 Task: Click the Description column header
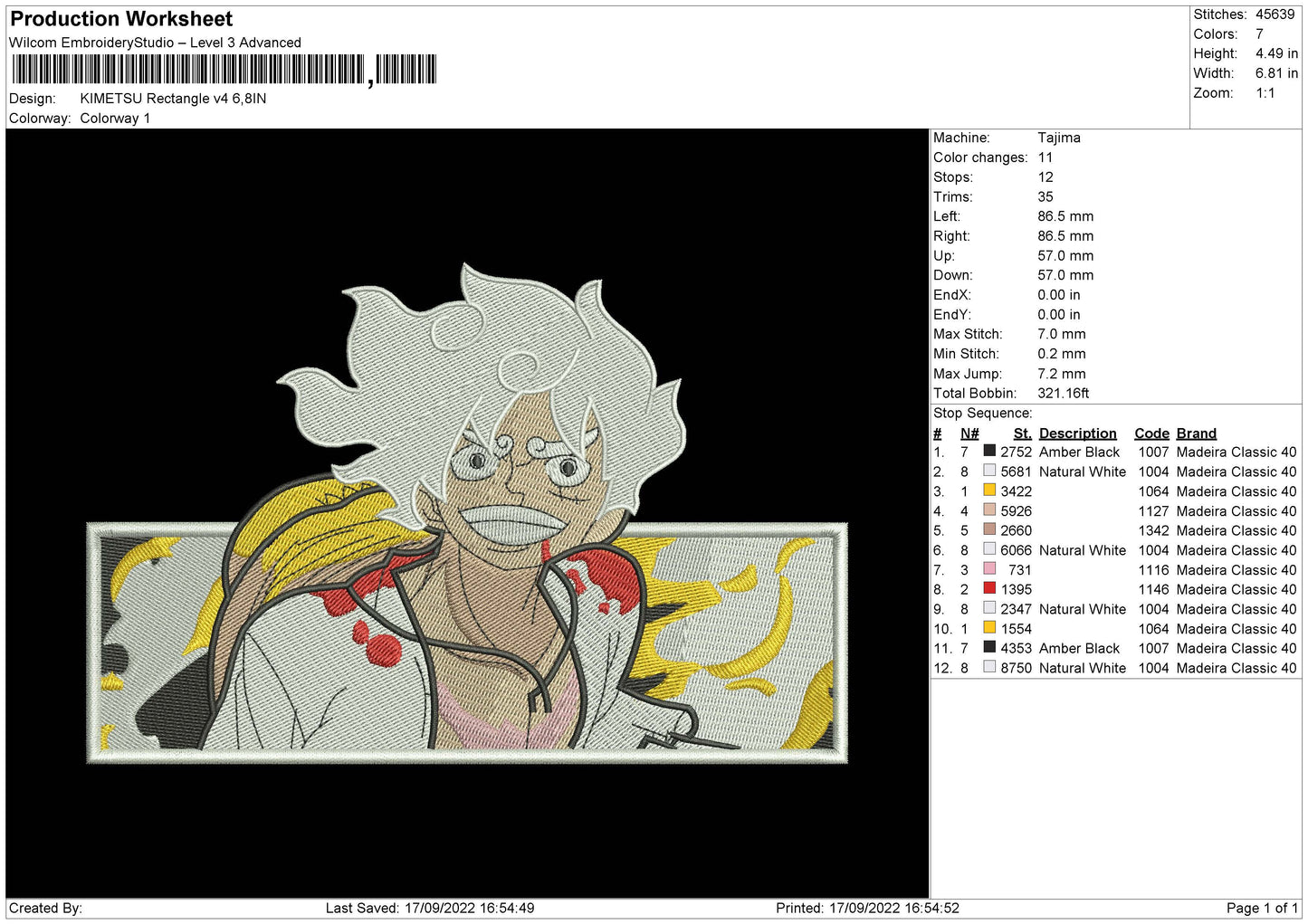pyautogui.click(x=1077, y=433)
